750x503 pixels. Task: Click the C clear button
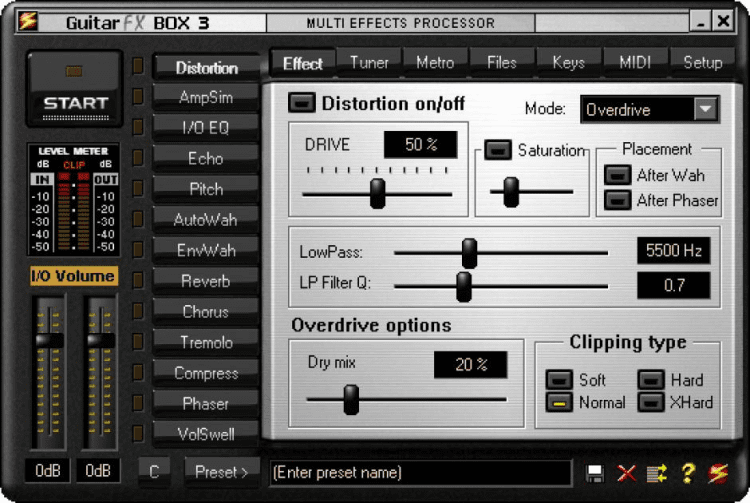click(x=154, y=472)
